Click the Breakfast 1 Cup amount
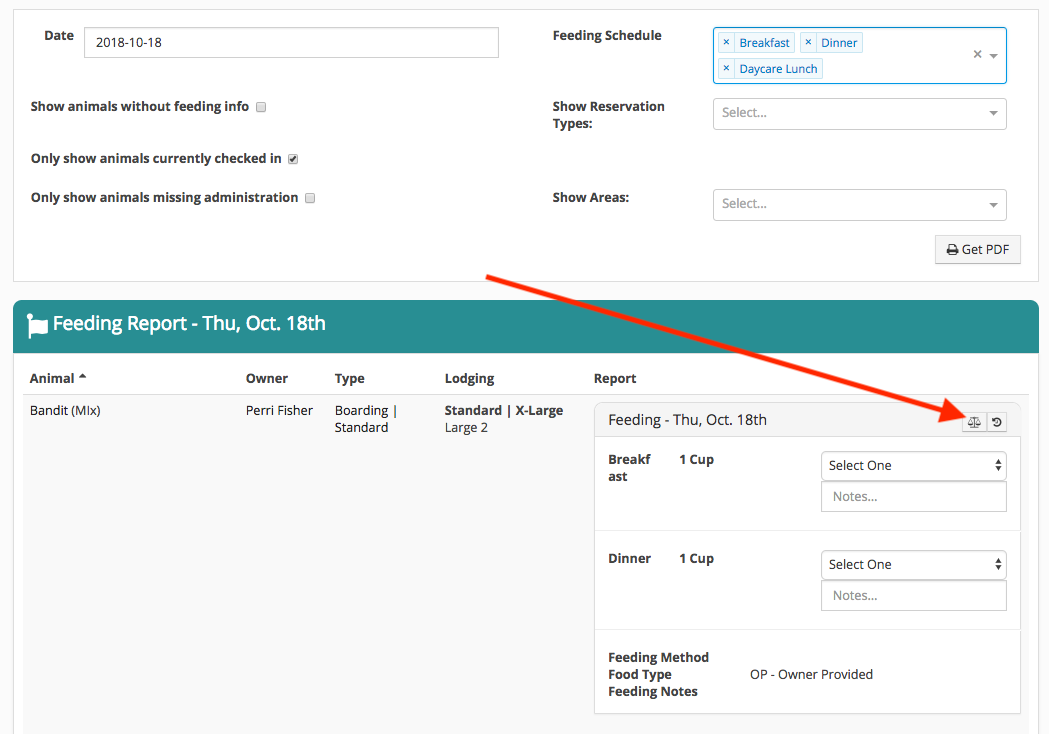The height and width of the screenshot is (734, 1049). [696, 460]
